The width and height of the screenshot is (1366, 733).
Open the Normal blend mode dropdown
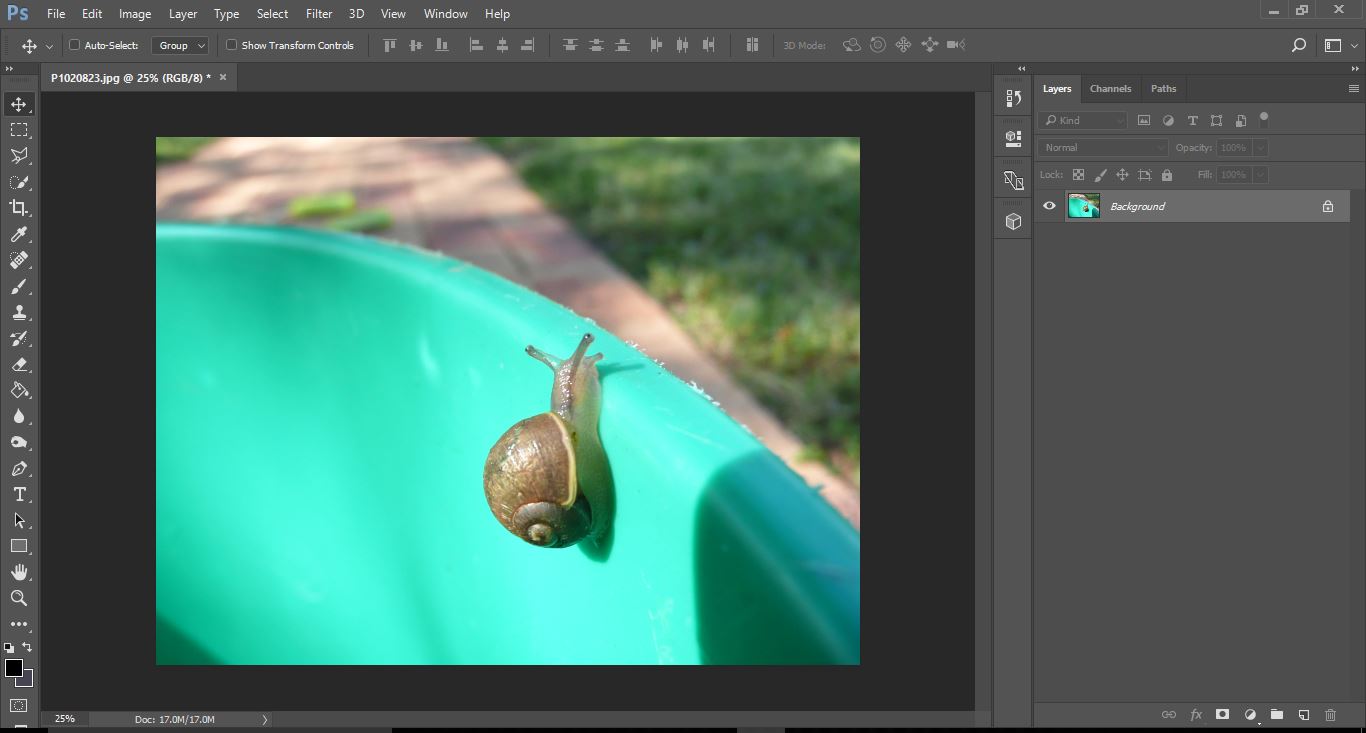pos(1102,147)
